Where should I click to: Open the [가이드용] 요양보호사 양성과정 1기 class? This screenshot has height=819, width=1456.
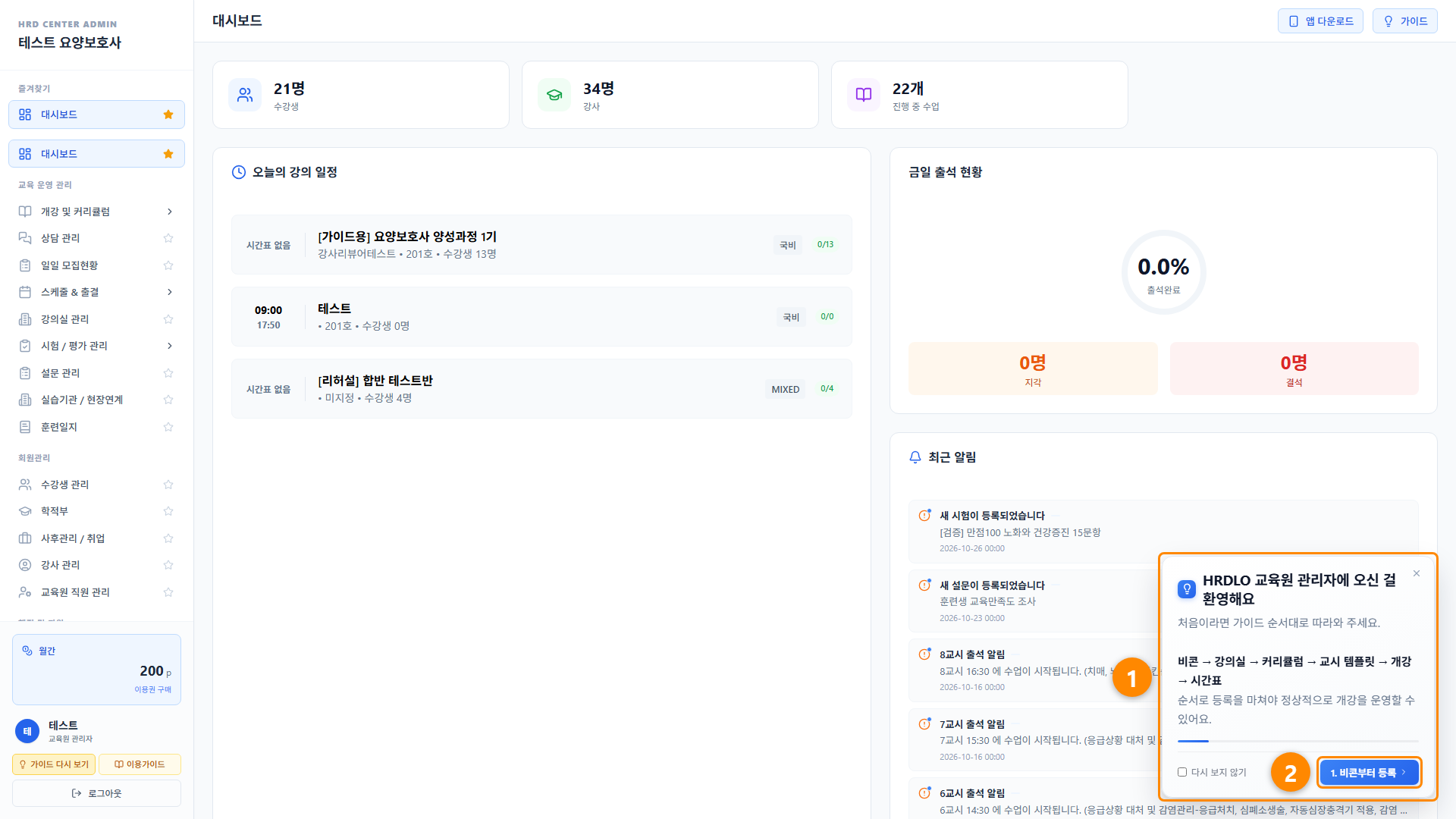tap(541, 245)
